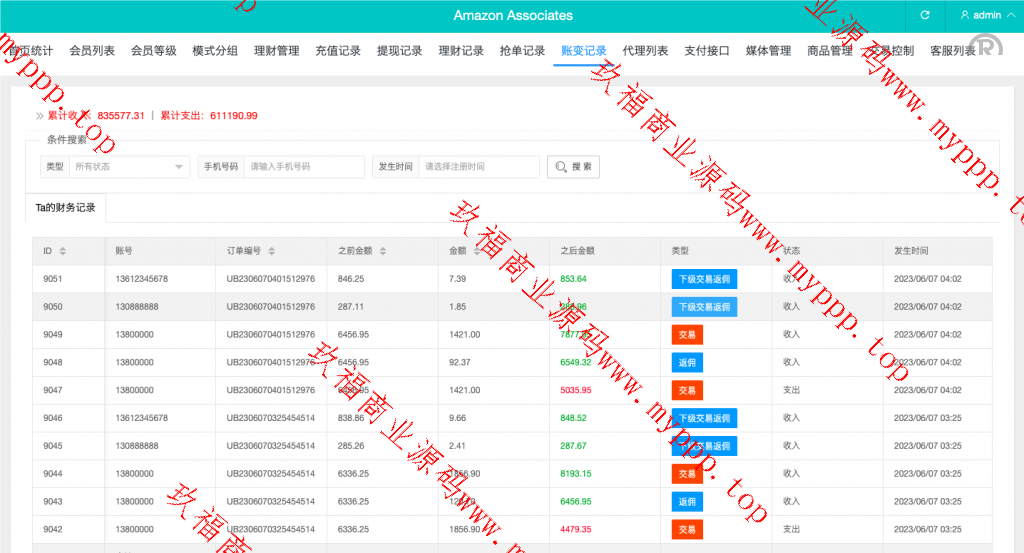Open the admin user menu
The width and height of the screenshot is (1024, 553).
(980, 16)
